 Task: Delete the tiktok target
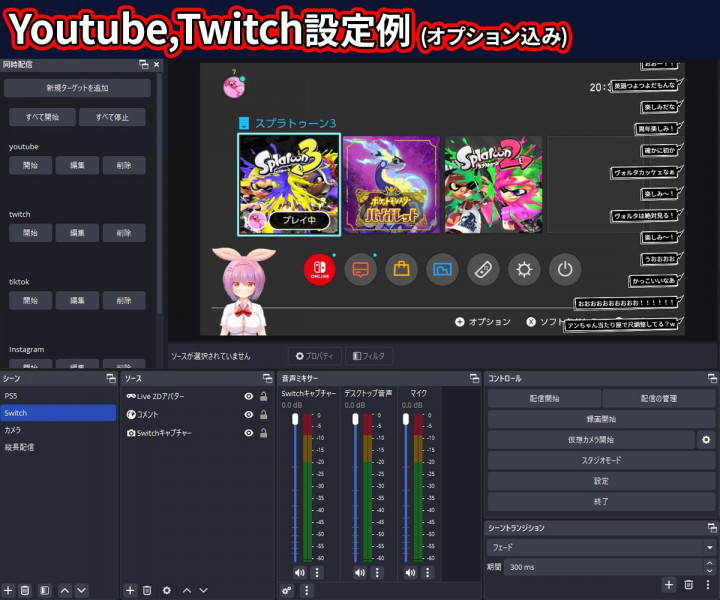[x=124, y=300]
